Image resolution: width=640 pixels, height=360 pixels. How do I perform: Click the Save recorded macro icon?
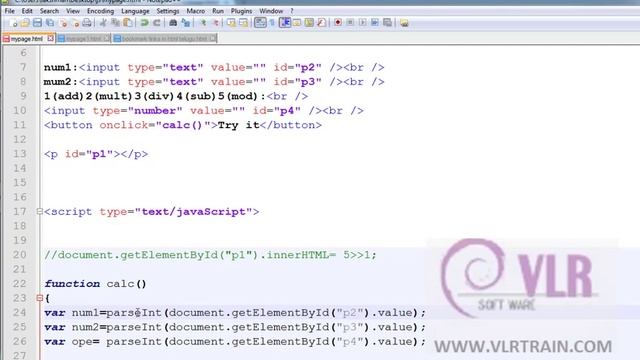pos(387,23)
